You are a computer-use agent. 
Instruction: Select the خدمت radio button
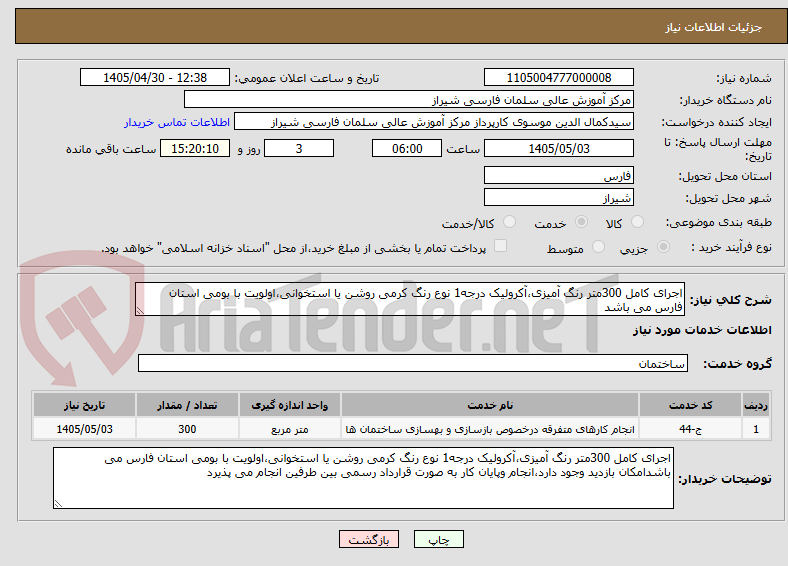(581, 222)
